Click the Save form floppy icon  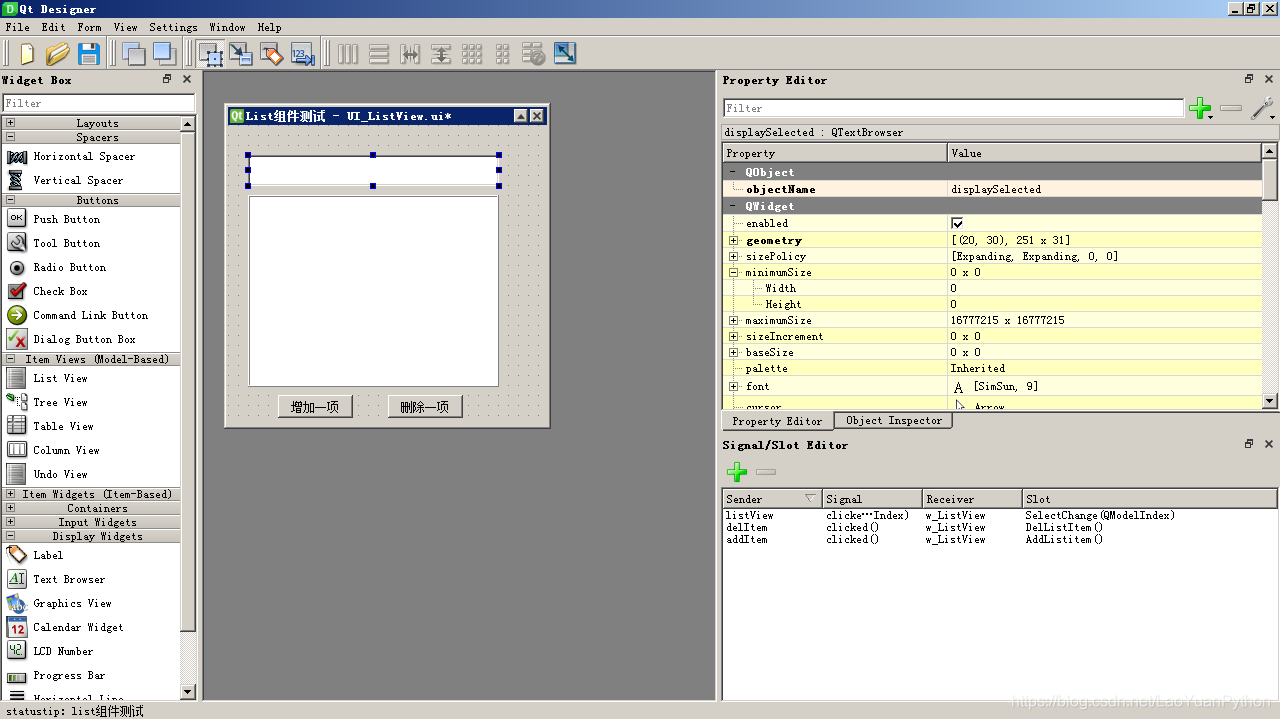click(x=89, y=53)
